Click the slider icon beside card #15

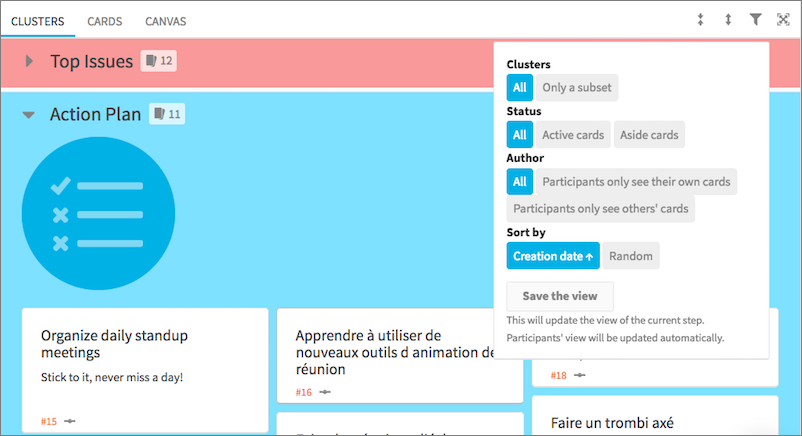pyautogui.click(x=70, y=421)
